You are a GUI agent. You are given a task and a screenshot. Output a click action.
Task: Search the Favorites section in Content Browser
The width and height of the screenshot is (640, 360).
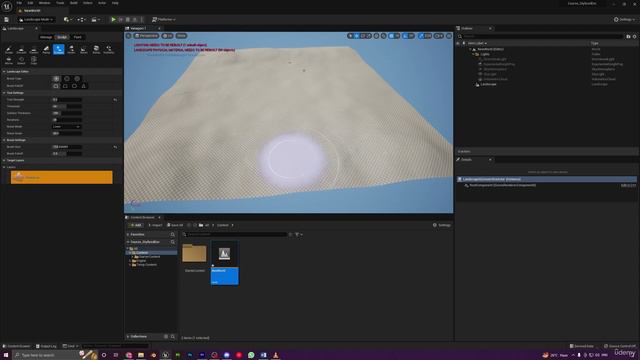(173, 235)
